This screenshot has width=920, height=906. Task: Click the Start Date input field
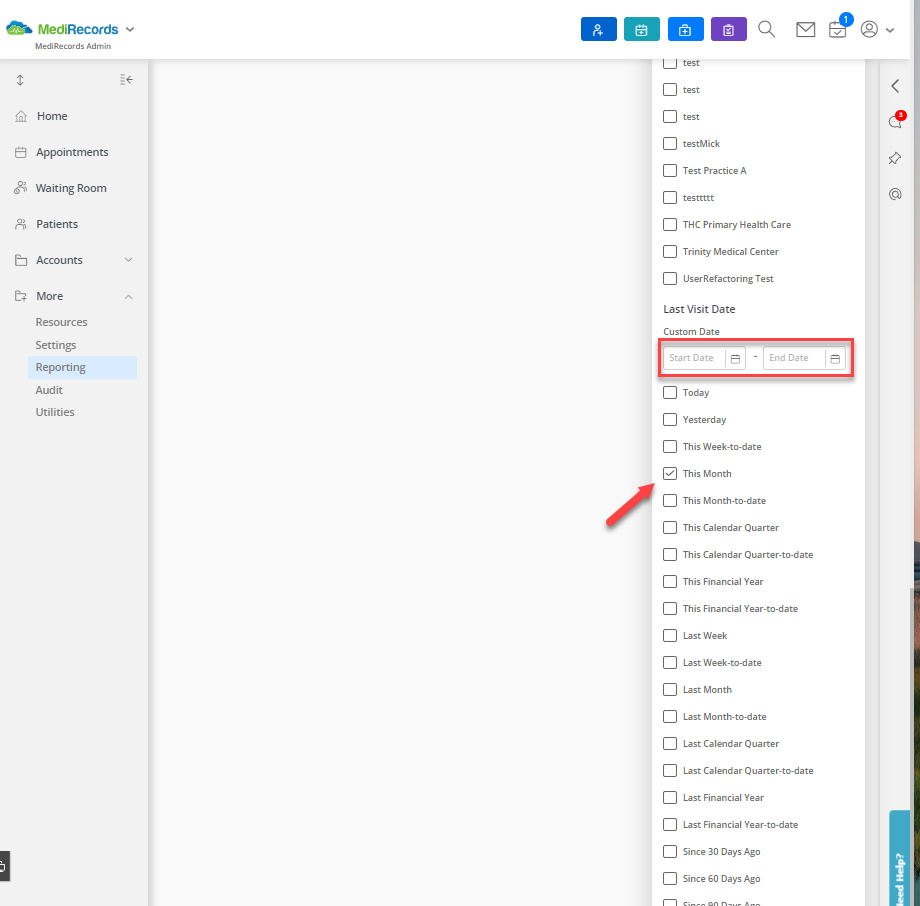tap(694, 358)
